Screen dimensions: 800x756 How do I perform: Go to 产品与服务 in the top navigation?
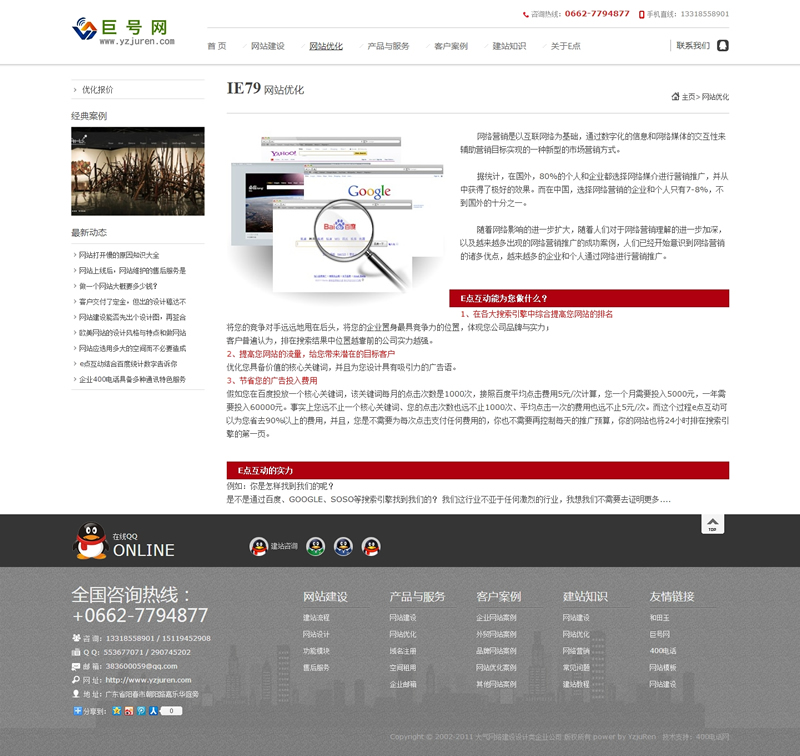point(388,46)
